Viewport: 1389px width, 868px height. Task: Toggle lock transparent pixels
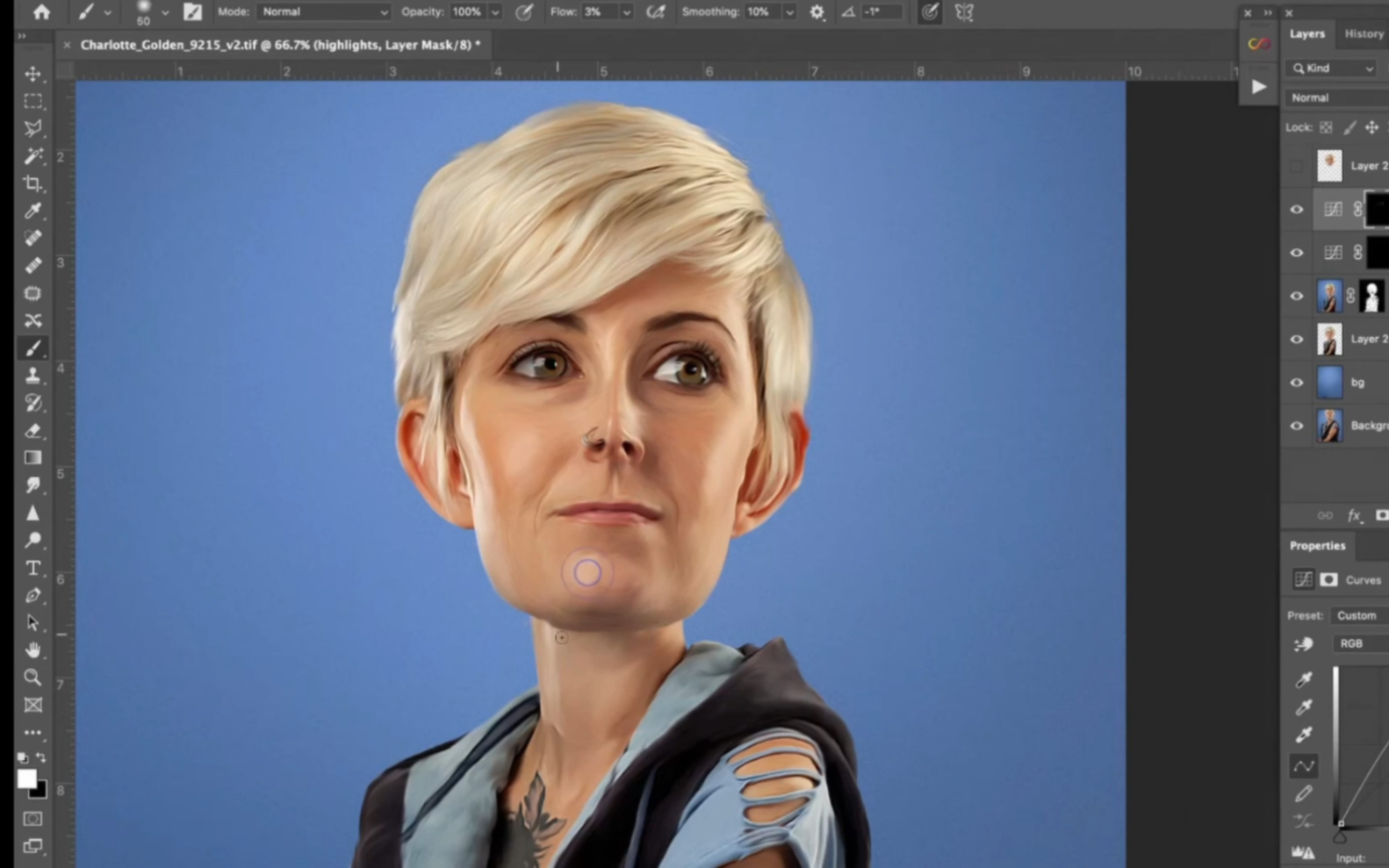pos(1326,127)
